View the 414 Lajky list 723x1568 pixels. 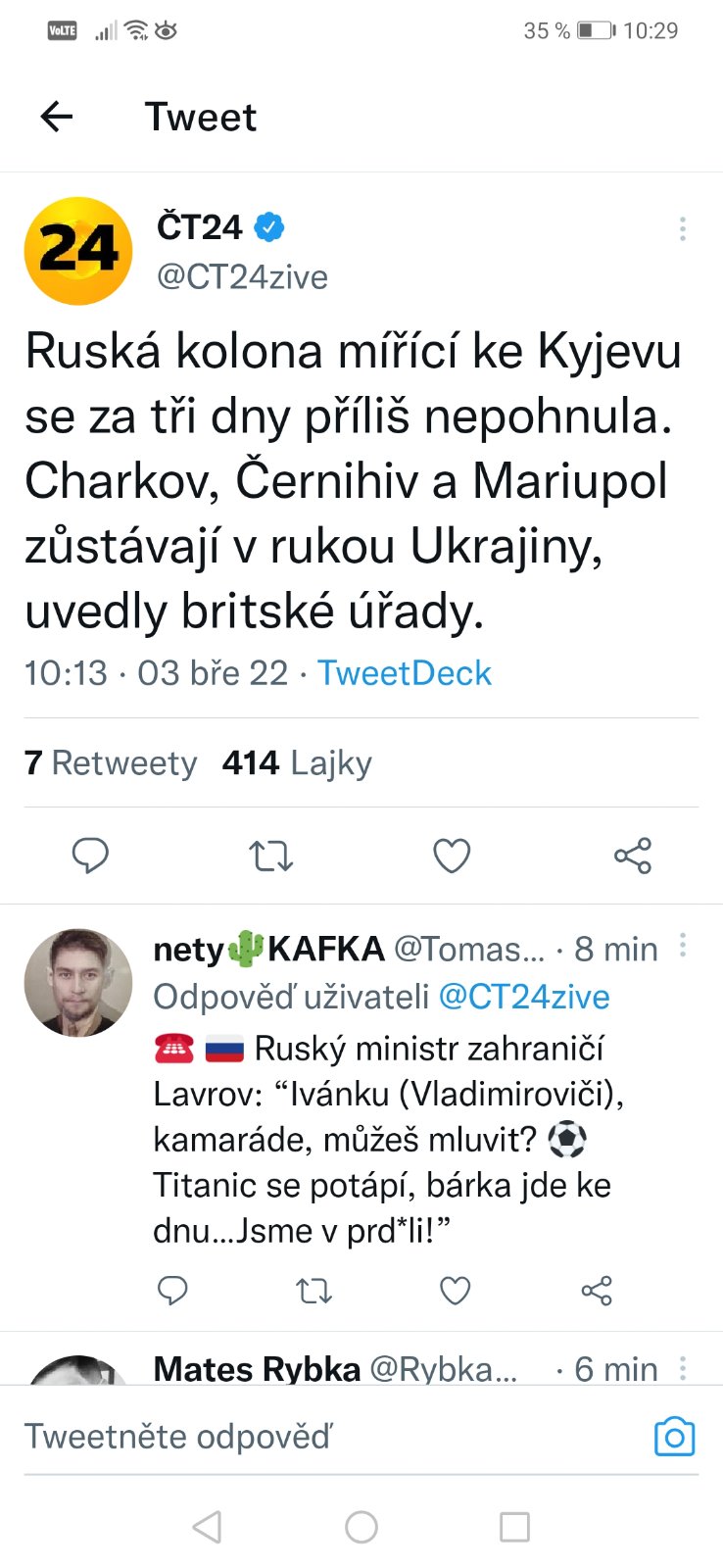coord(297,762)
